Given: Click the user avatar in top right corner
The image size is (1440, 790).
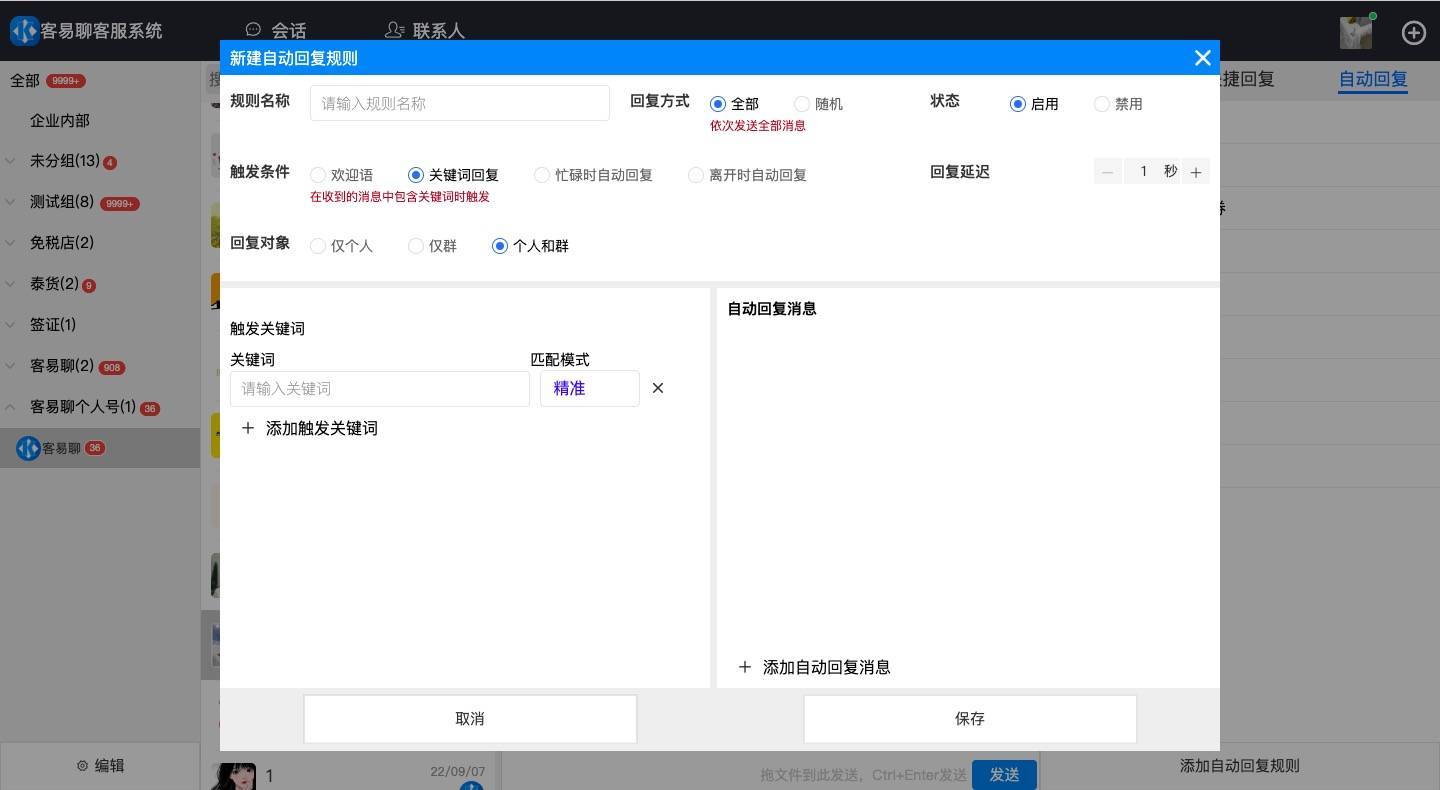Looking at the screenshot, I should pyautogui.click(x=1355, y=32).
